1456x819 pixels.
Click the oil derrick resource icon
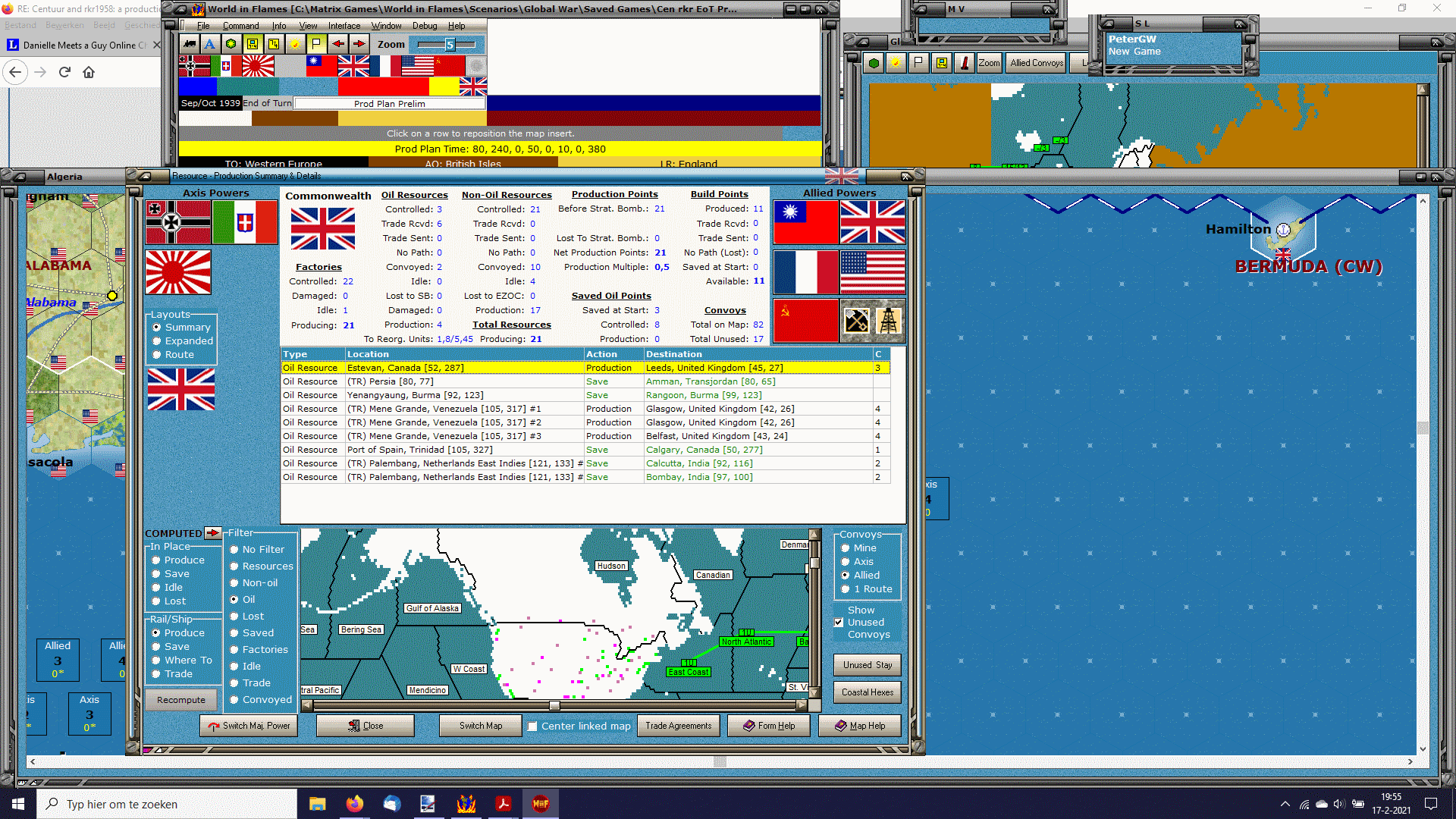889,321
